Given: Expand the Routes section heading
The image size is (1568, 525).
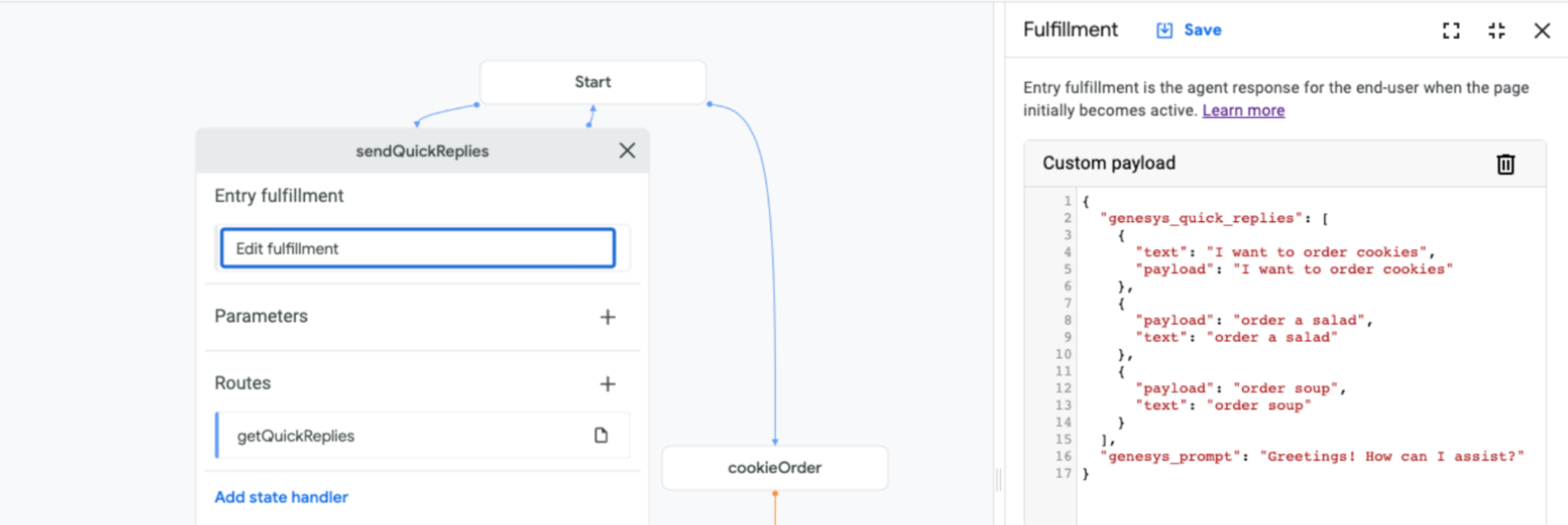Looking at the screenshot, I should 242,384.
